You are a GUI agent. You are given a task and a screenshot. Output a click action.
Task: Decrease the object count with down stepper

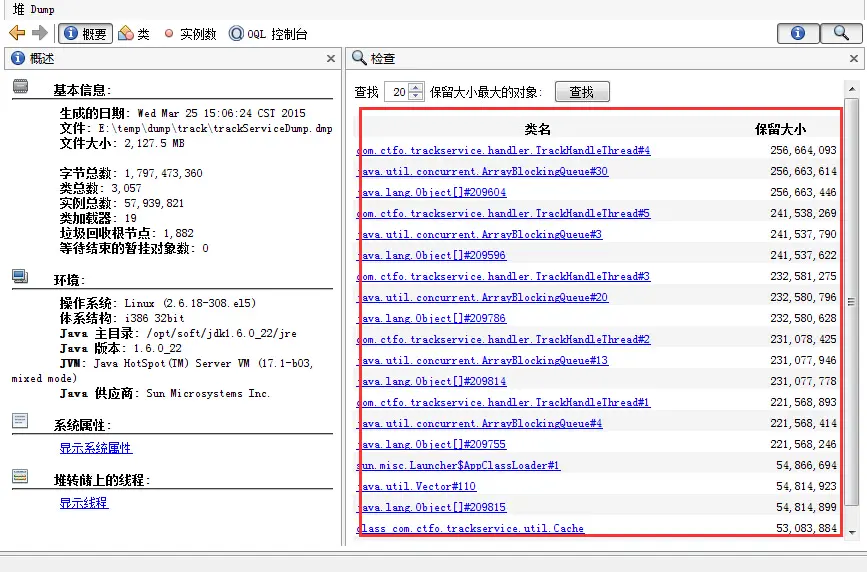click(x=416, y=96)
